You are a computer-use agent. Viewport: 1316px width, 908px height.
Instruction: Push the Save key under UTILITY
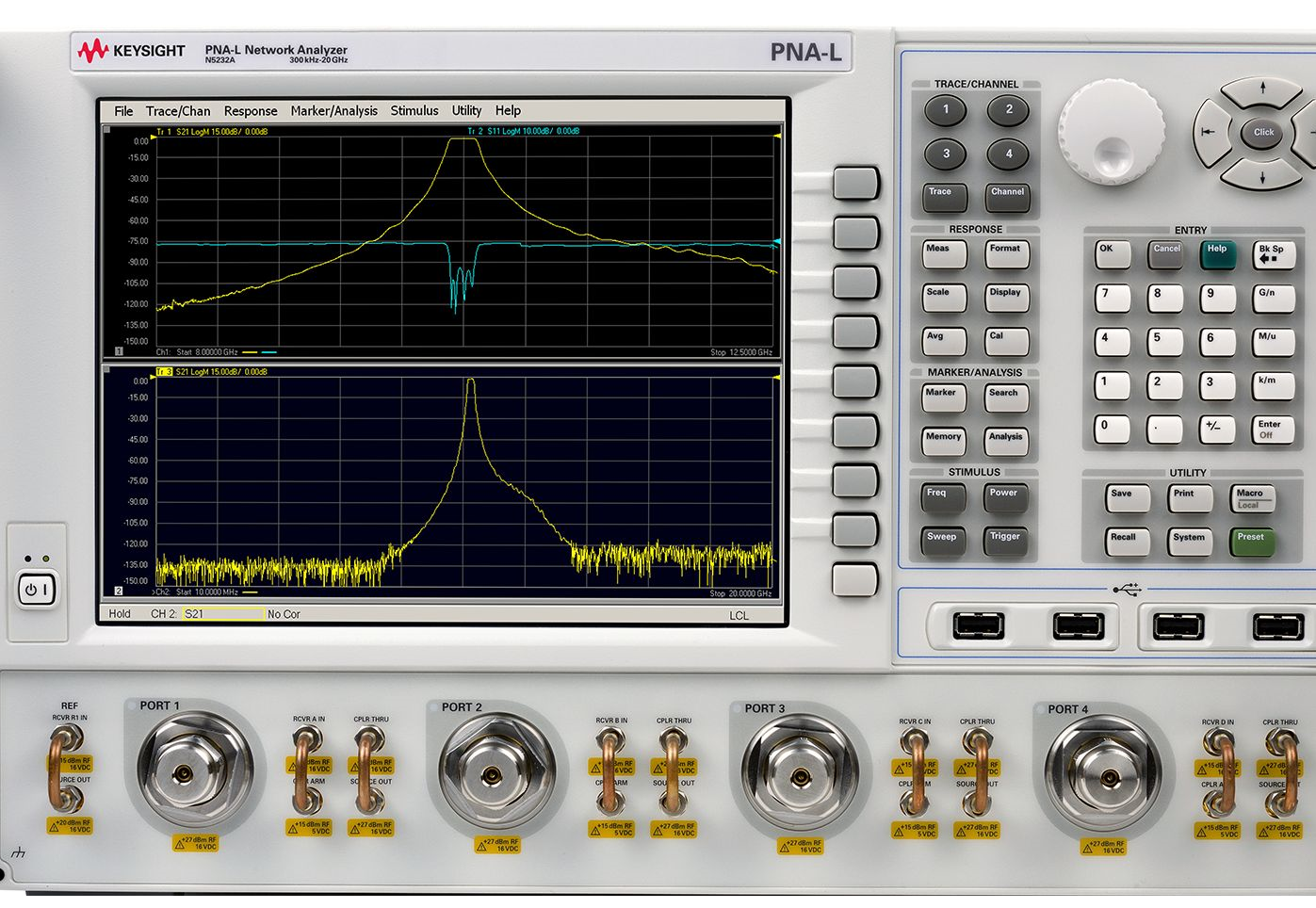pyautogui.click(x=1128, y=498)
